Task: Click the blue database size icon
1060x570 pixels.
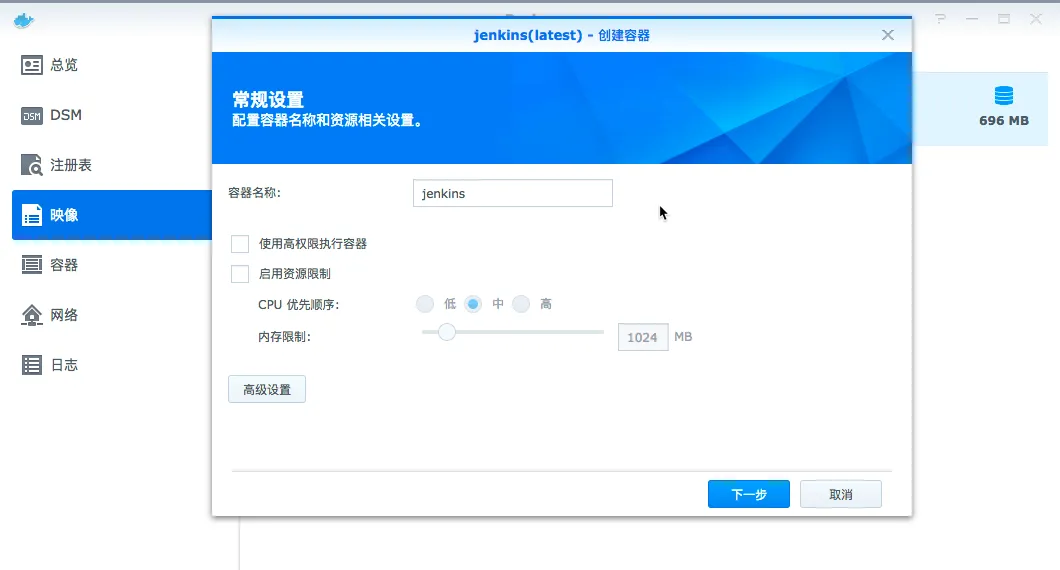Action: tap(1003, 96)
